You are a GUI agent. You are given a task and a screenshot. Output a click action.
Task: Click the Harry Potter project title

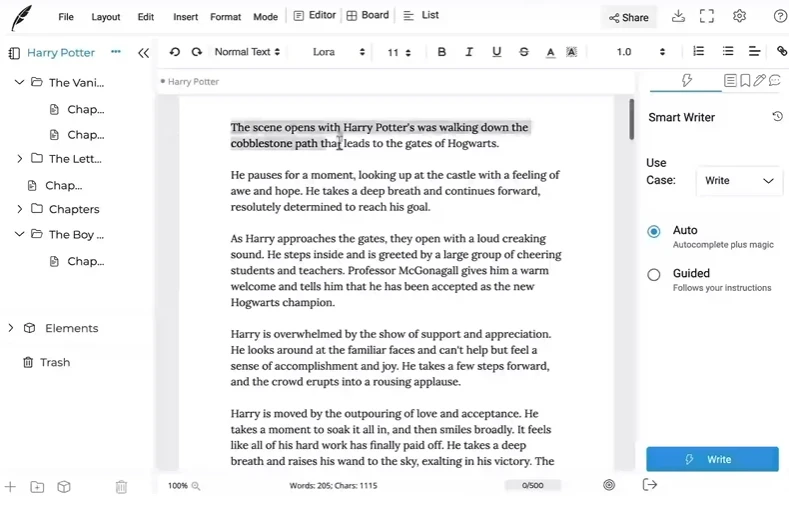[x=61, y=53]
